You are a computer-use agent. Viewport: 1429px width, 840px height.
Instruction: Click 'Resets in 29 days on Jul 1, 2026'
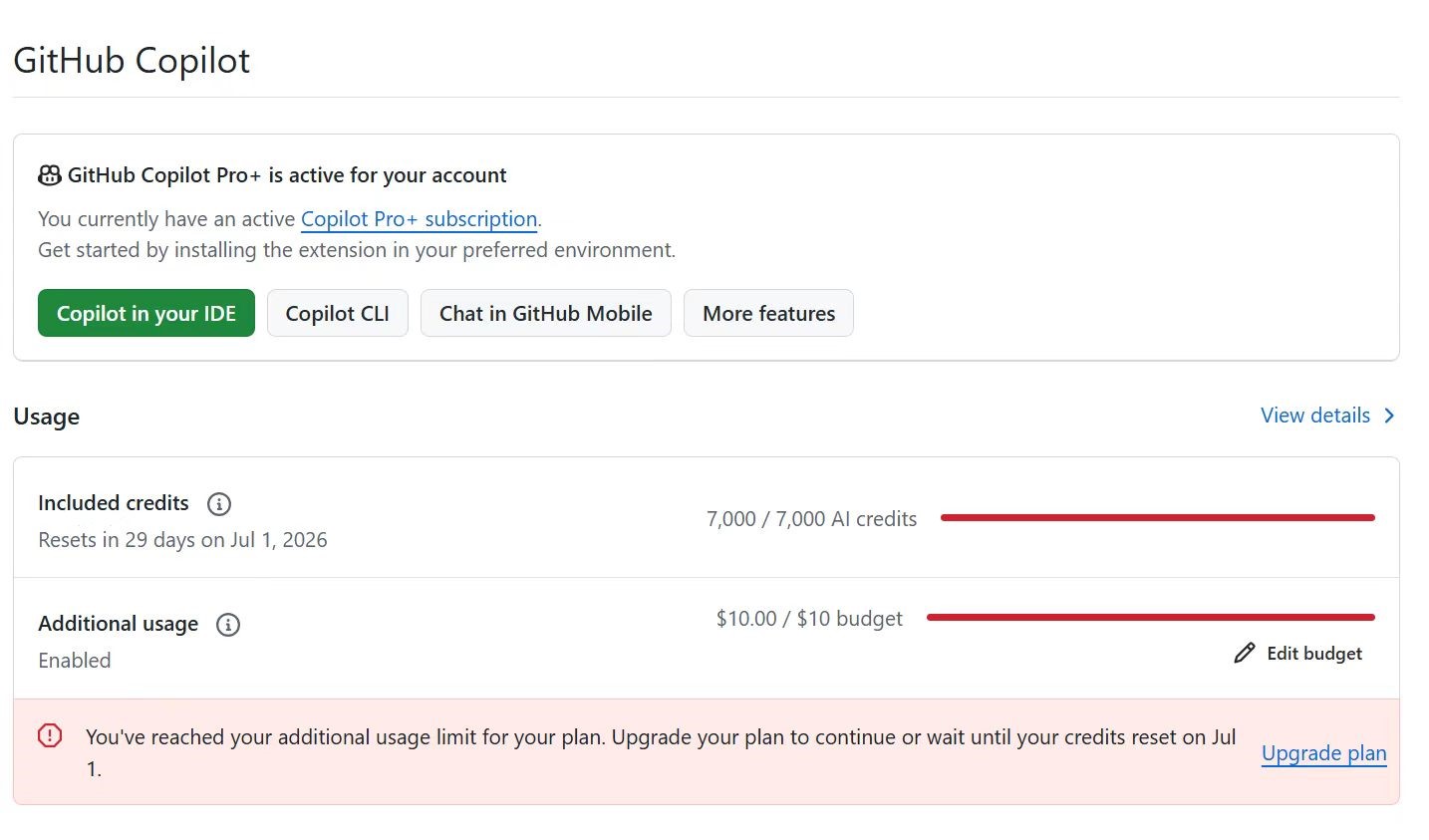(x=182, y=540)
